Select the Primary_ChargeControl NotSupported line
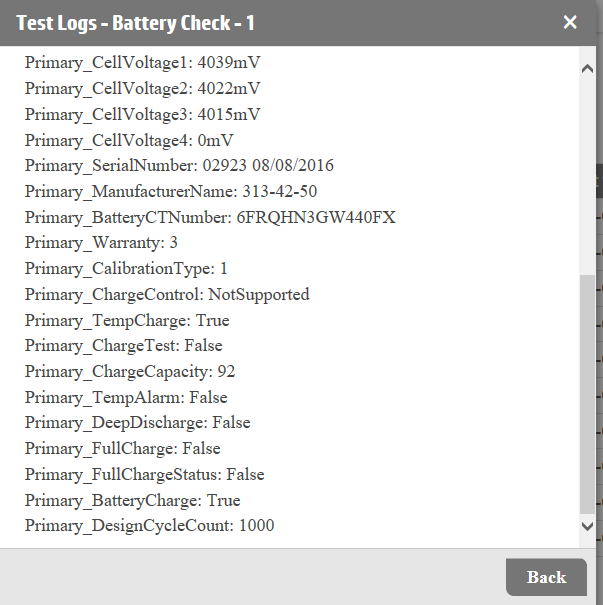The height and width of the screenshot is (605, 603). click(167, 294)
